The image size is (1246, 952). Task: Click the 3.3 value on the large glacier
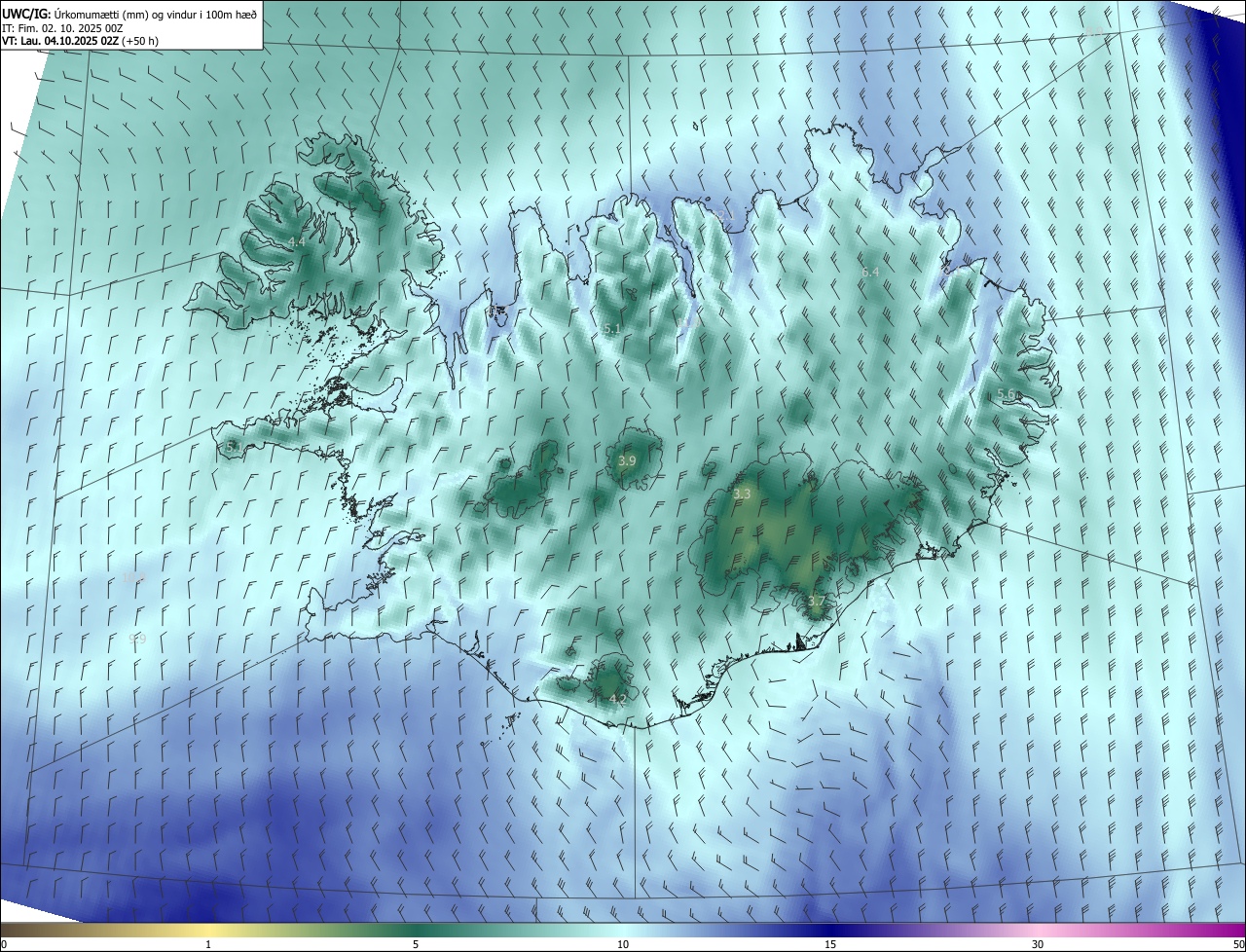(742, 494)
